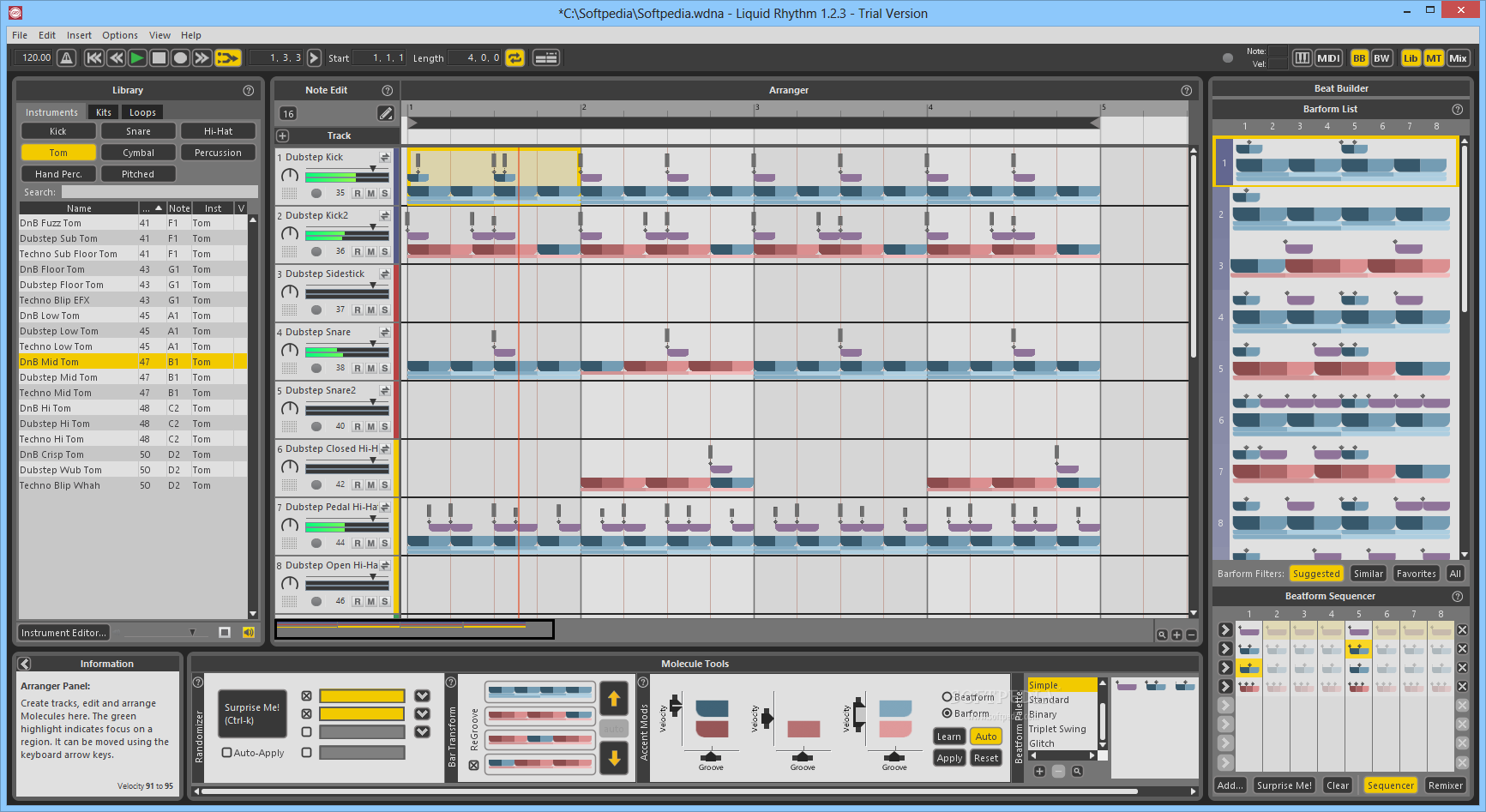Toggle the Lib panel button
1486x812 pixels.
click(1411, 57)
